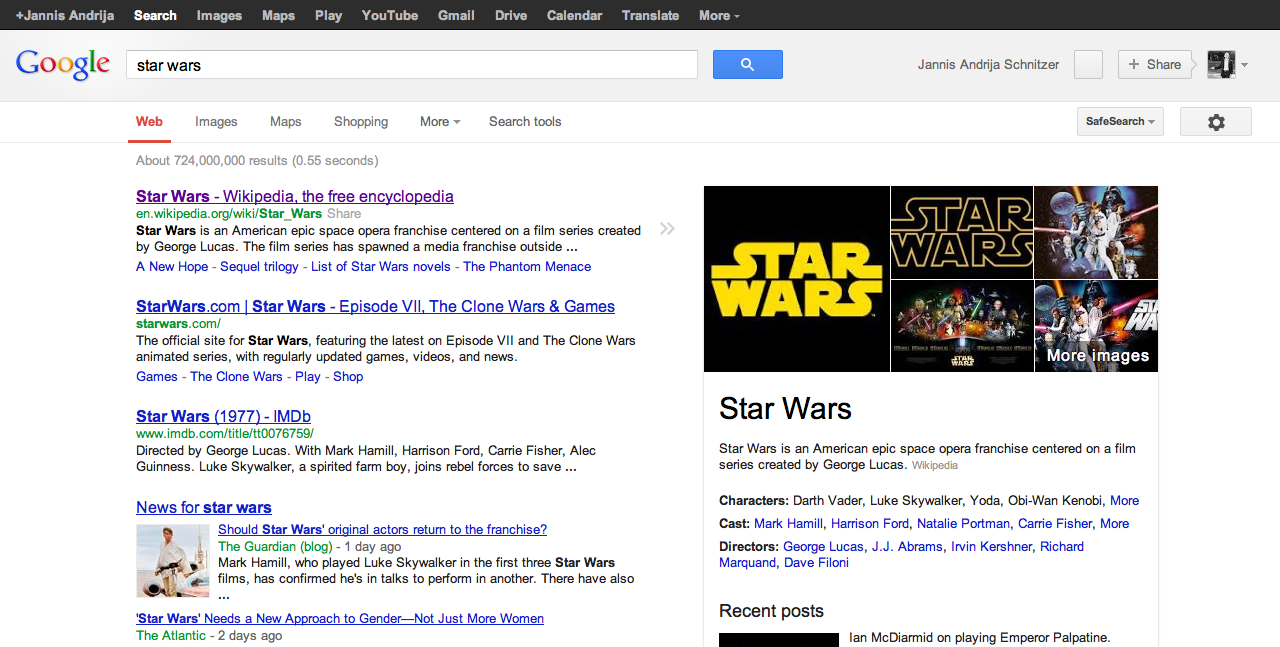
Task: Expand the Wikipedia result preview arrows
Action: (x=667, y=229)
